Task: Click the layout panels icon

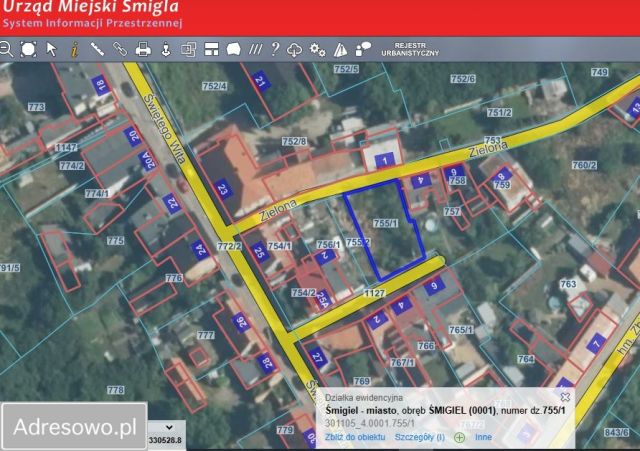Action: (x=211, y=49)
